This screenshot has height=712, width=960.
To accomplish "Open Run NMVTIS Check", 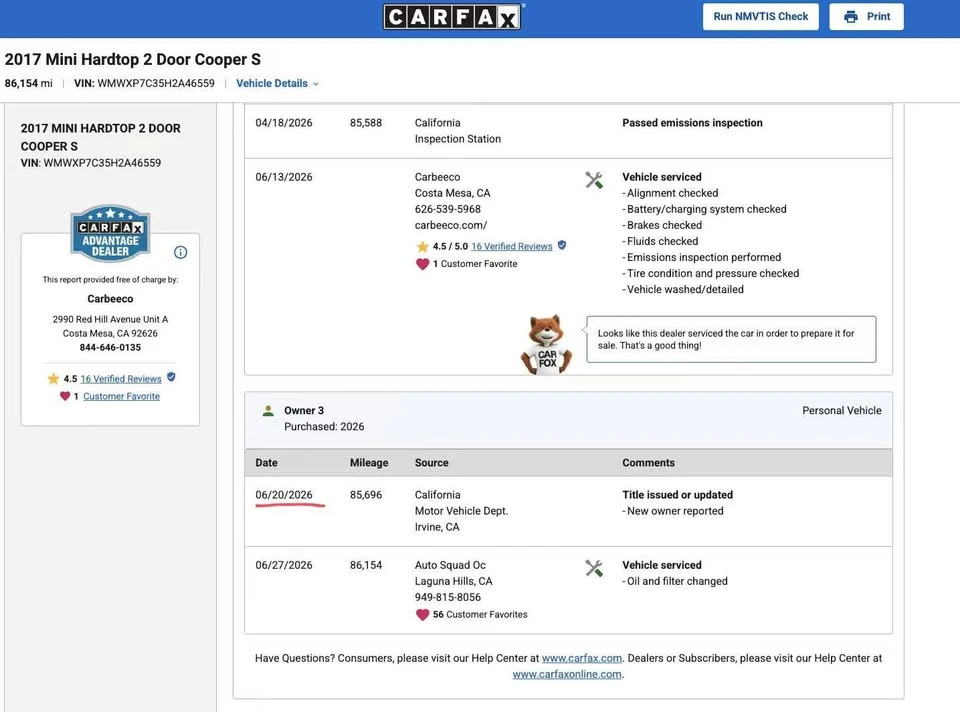I will coord(760,17).
